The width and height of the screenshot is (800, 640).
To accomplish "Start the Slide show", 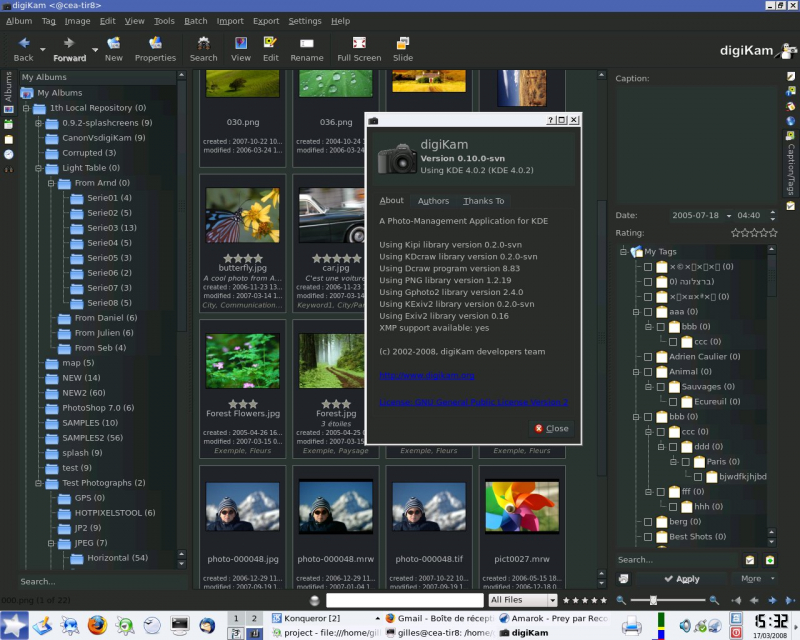I will pyautogui.click(x=402, y=44).
